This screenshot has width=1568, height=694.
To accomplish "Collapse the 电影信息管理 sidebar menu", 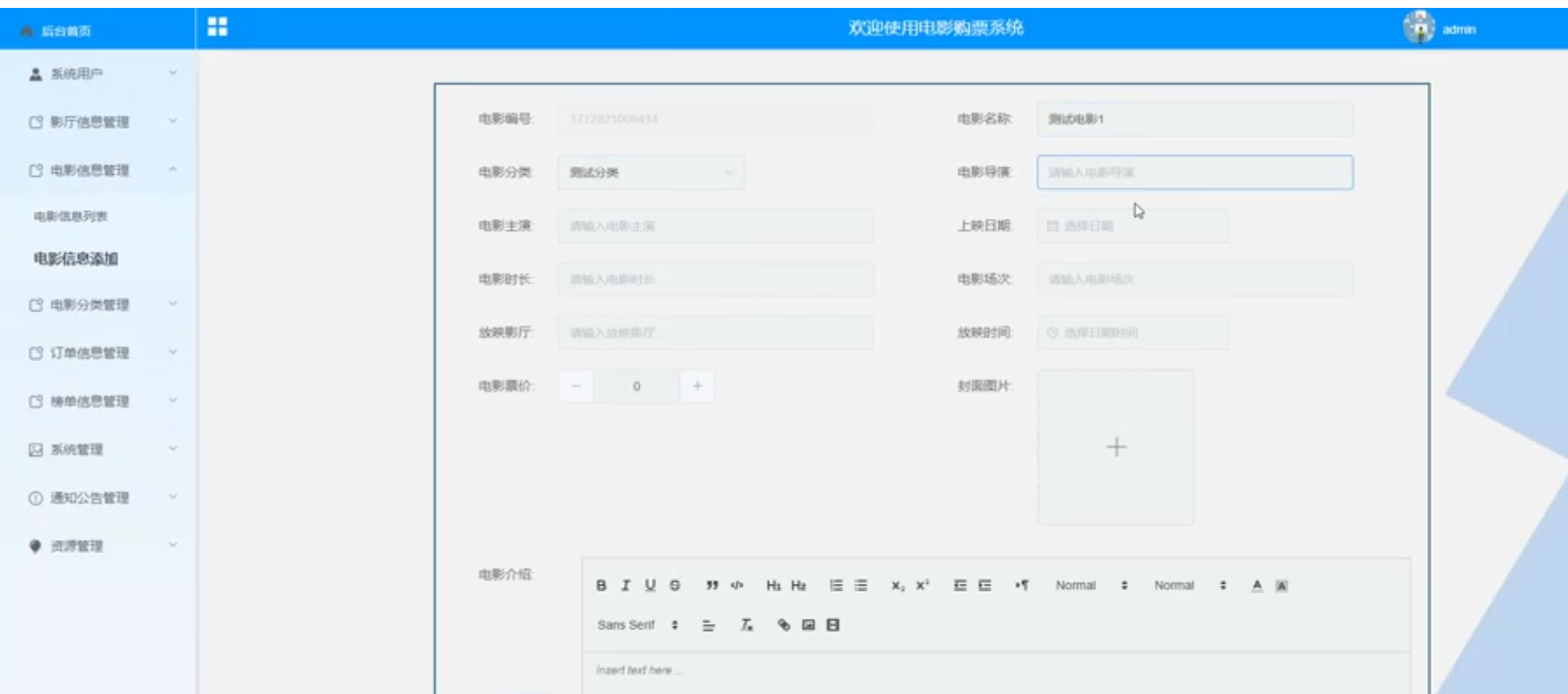I will (98, 170).
